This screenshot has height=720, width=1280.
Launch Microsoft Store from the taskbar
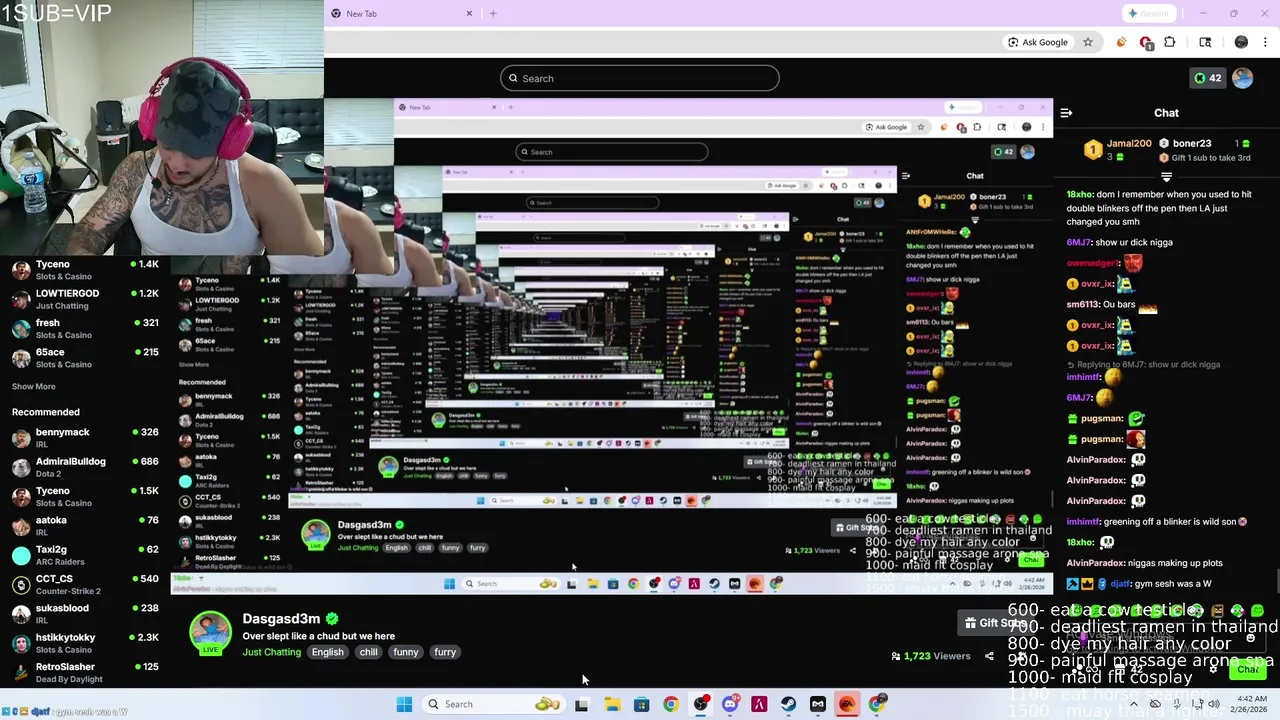coord(641,704)
